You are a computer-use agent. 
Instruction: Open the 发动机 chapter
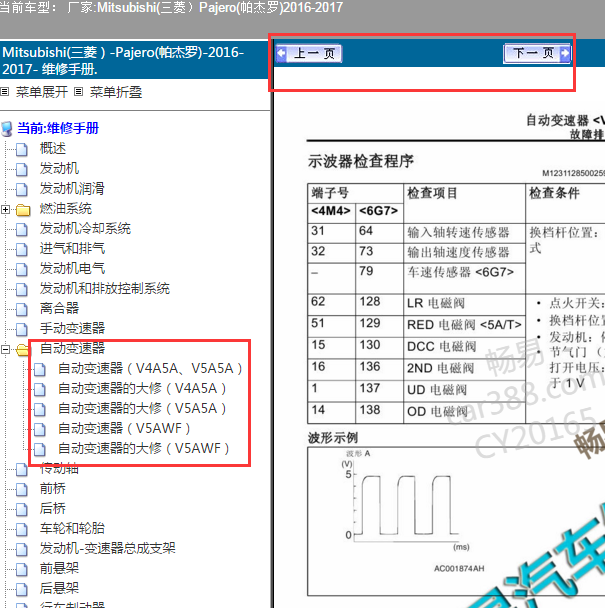pyautogui.click(x=59, y=168)
